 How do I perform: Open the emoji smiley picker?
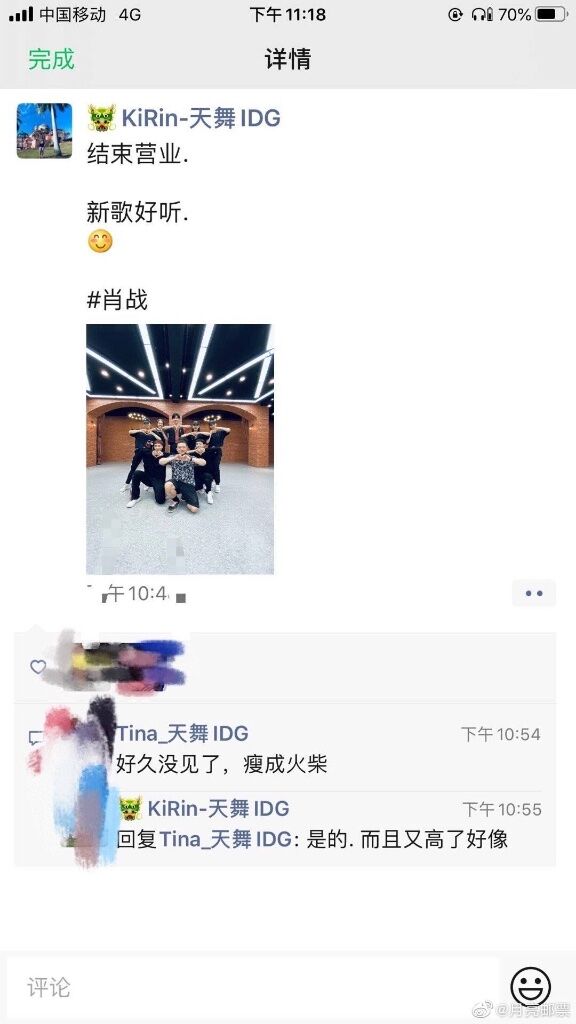pyautogui.click(x=530, y=987)
